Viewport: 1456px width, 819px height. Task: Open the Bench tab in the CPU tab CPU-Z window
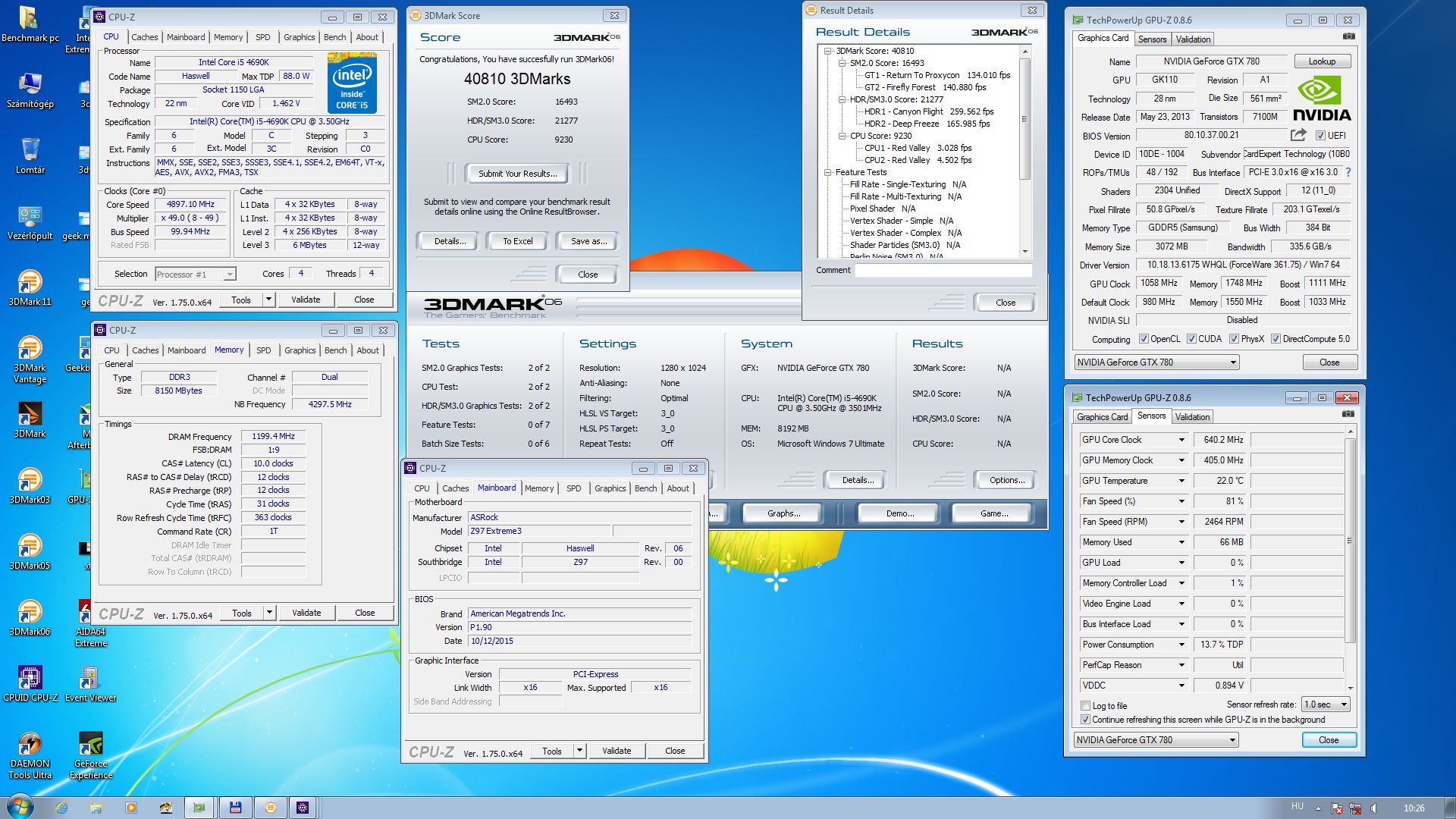[x=334, y=37]
